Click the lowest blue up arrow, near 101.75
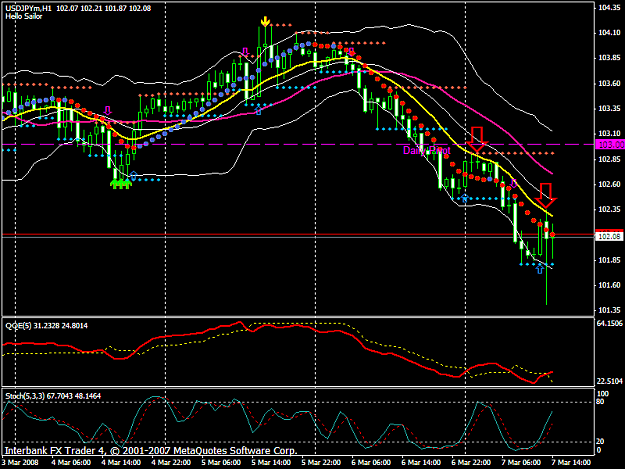 pyautogui.click(x=540, y=269)
